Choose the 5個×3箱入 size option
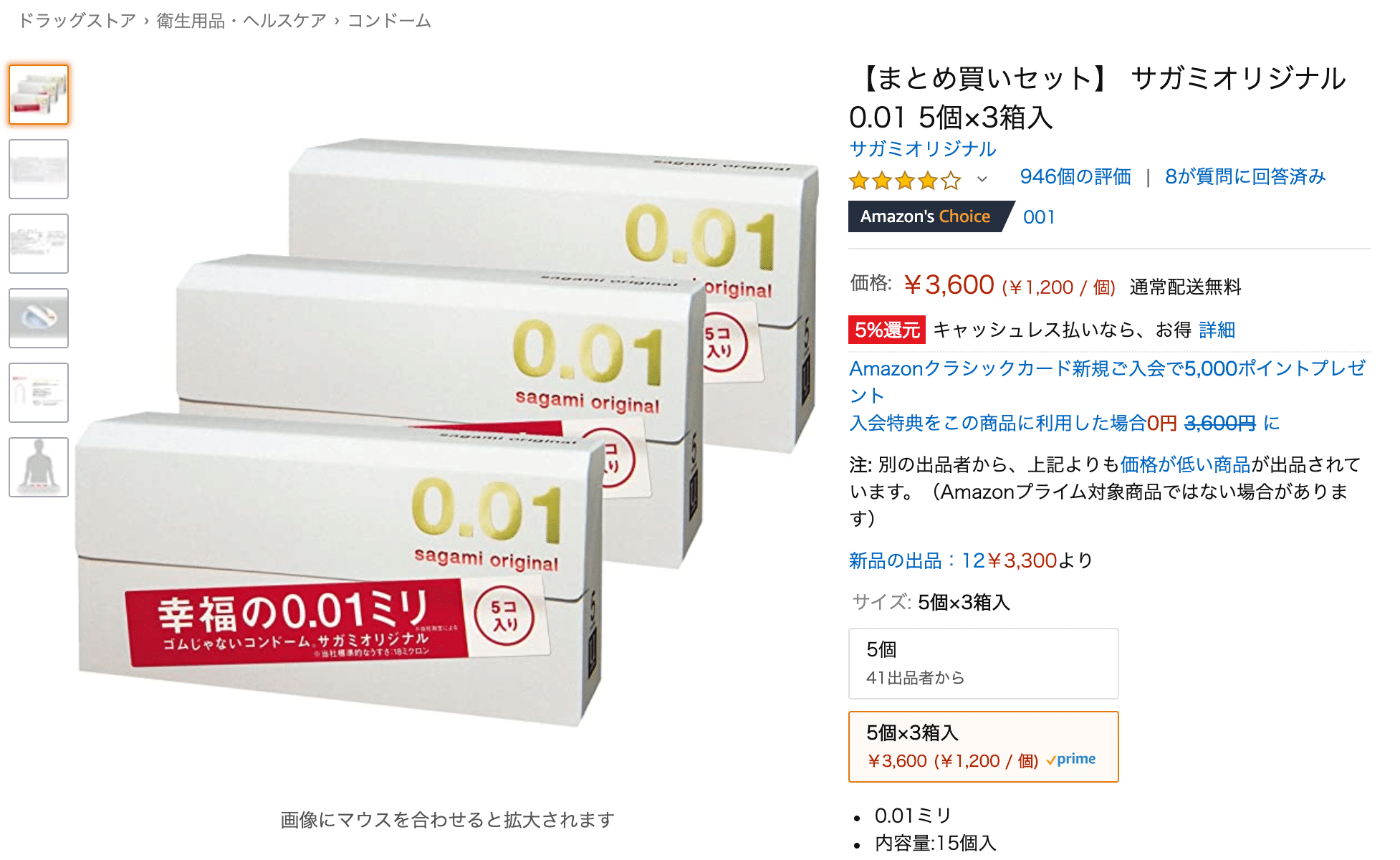The image size is (1400, 860). (983, 747)
